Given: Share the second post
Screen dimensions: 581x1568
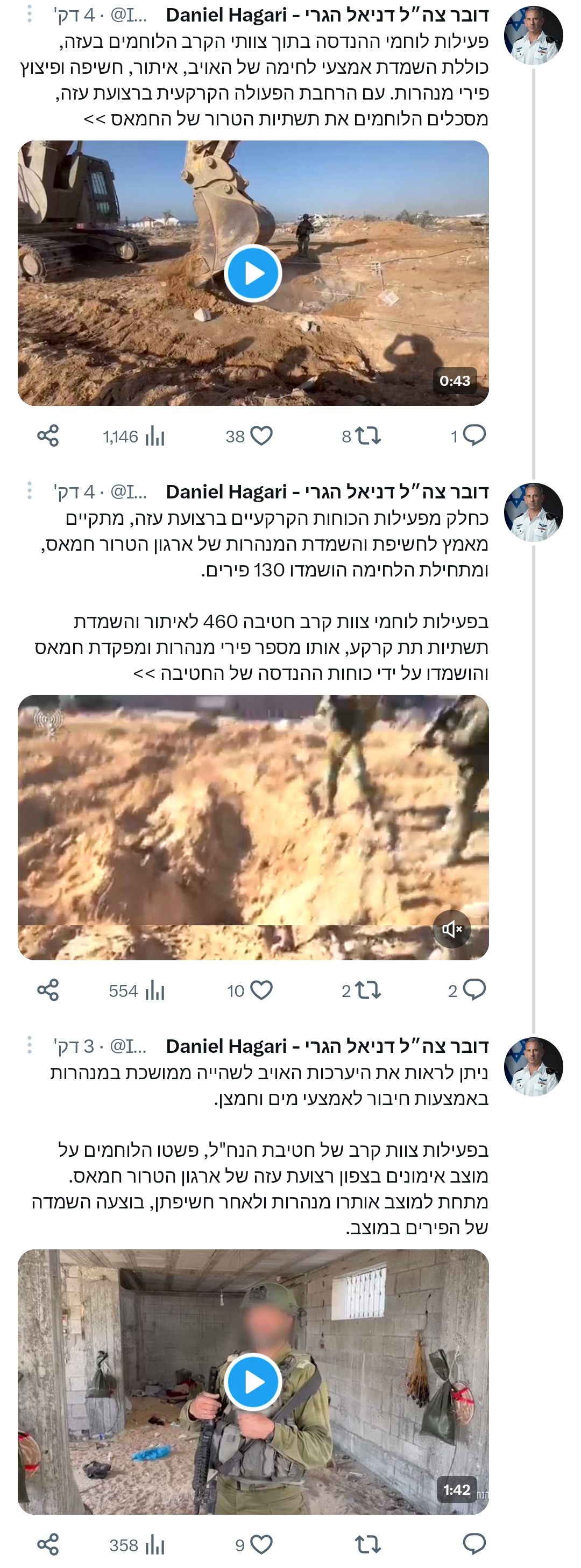Looking at the screenshot, I should (x=48, y=991).
